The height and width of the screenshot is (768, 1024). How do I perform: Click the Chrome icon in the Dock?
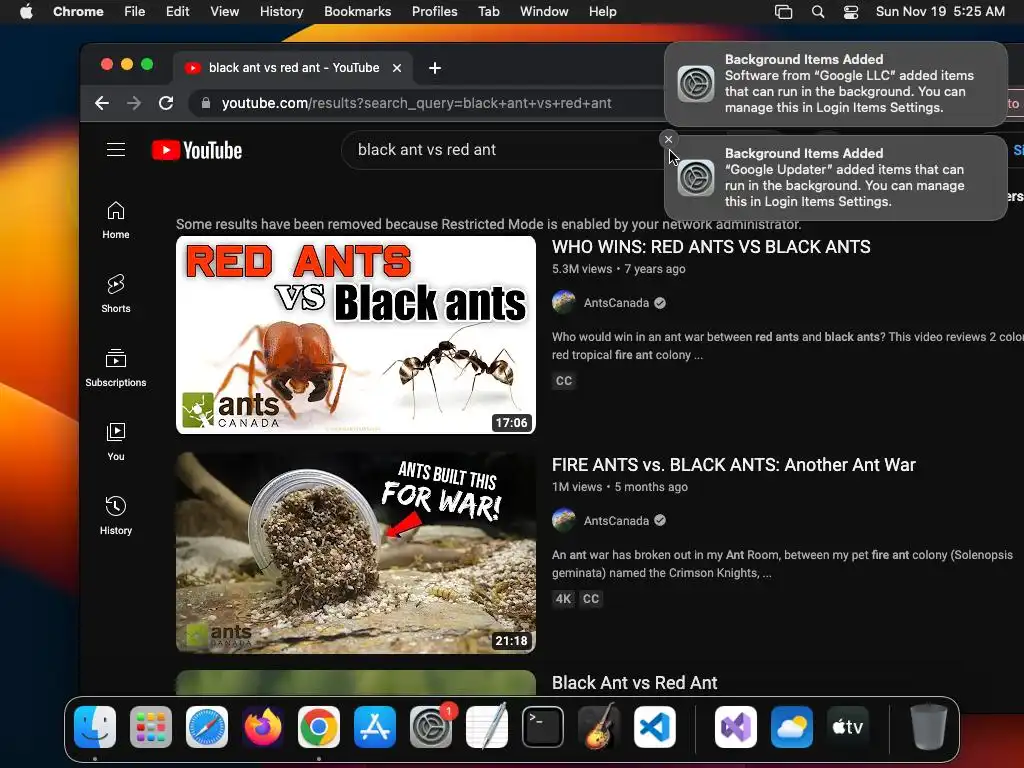[x=319, y=727]
